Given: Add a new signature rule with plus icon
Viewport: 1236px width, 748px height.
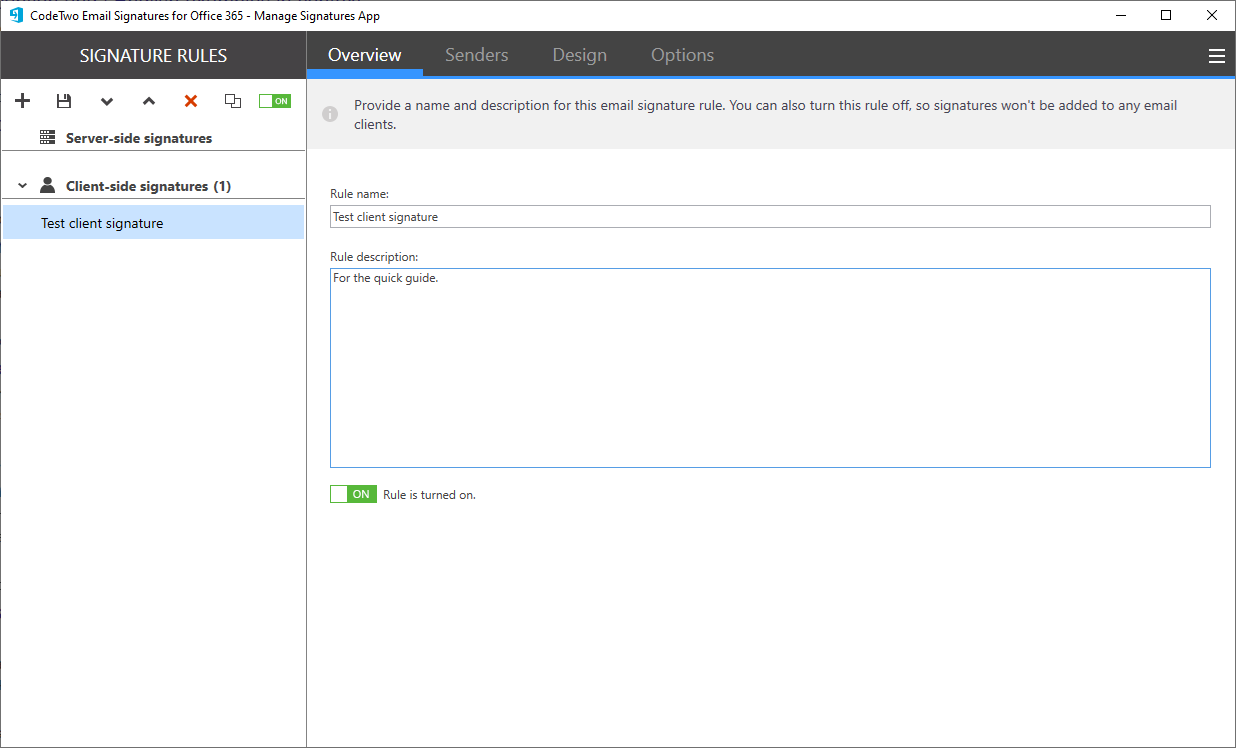Looking at the screenshot, I should tap(23, 101).
